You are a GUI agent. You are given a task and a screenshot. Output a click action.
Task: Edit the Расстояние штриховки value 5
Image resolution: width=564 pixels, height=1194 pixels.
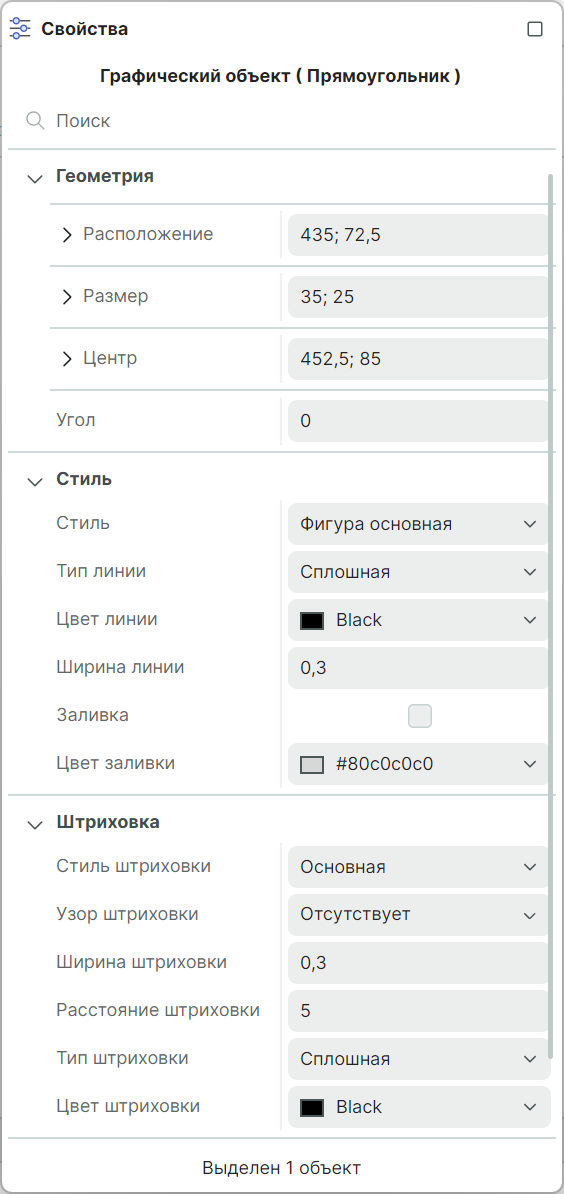[x=419, y=1010]
